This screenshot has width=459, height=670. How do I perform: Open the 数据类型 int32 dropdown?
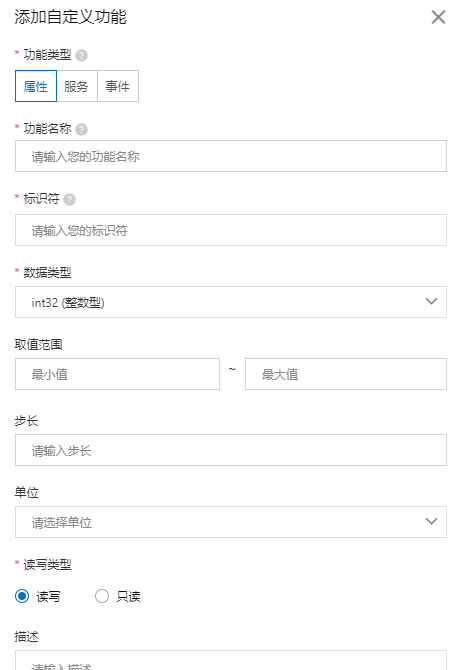[231, 302]
